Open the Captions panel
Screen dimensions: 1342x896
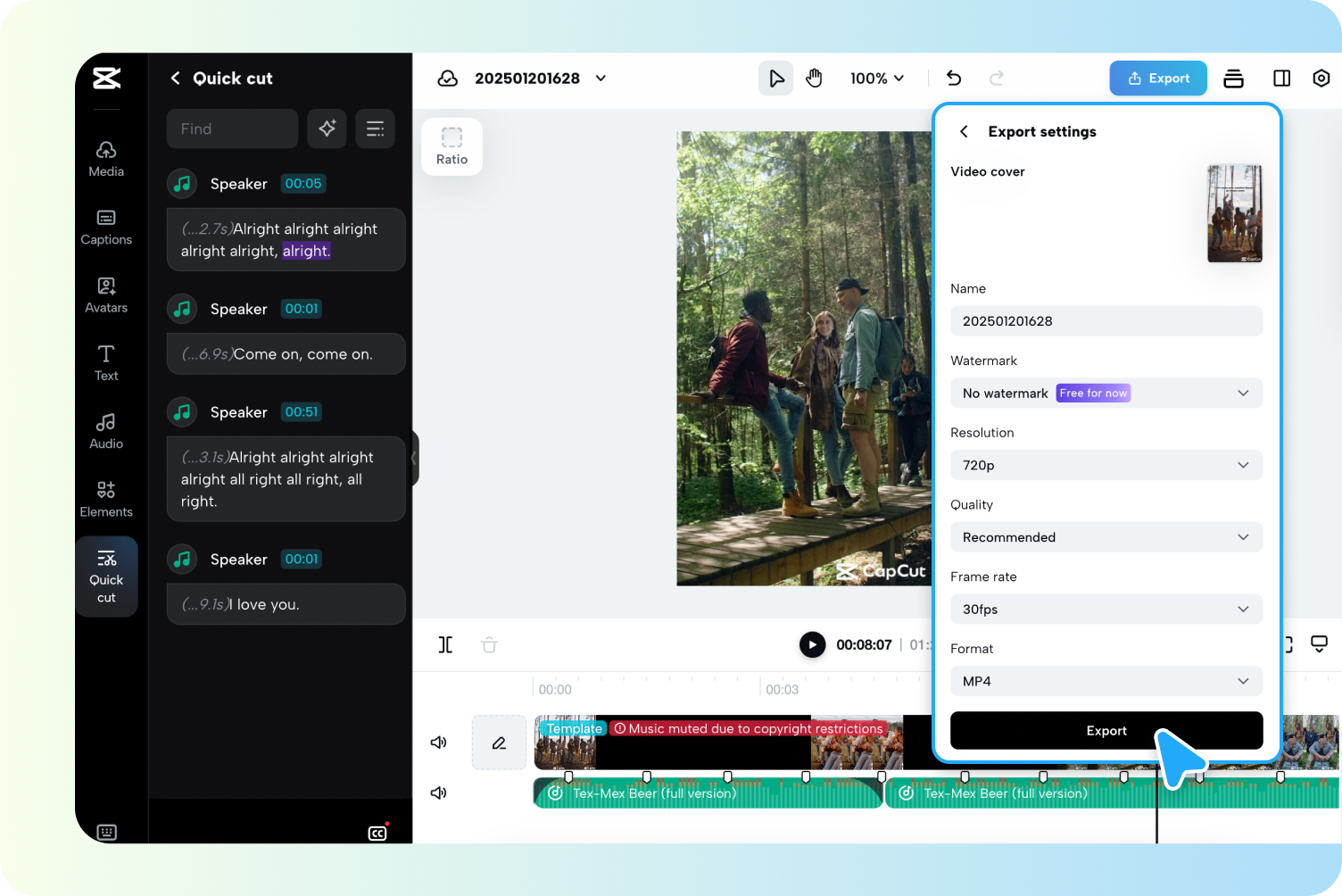click(106, 228)
